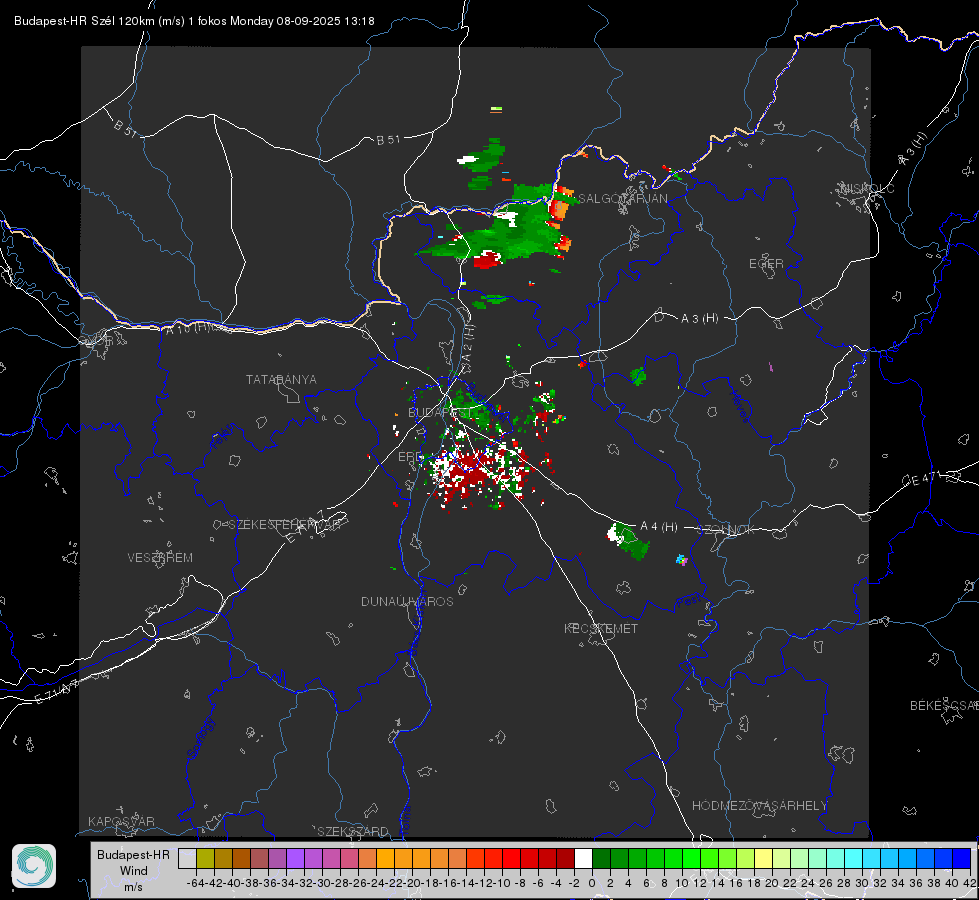Click the KECSKEMÉT city label
Image resolution: width=979 pixels, height=900 pixels.
coord(601,628)
